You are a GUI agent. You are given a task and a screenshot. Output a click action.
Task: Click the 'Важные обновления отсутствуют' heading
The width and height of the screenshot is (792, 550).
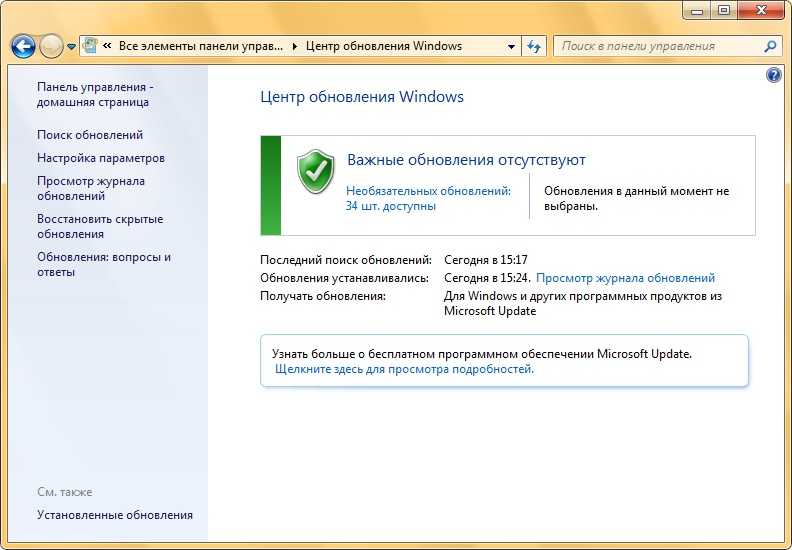point(466,160)
